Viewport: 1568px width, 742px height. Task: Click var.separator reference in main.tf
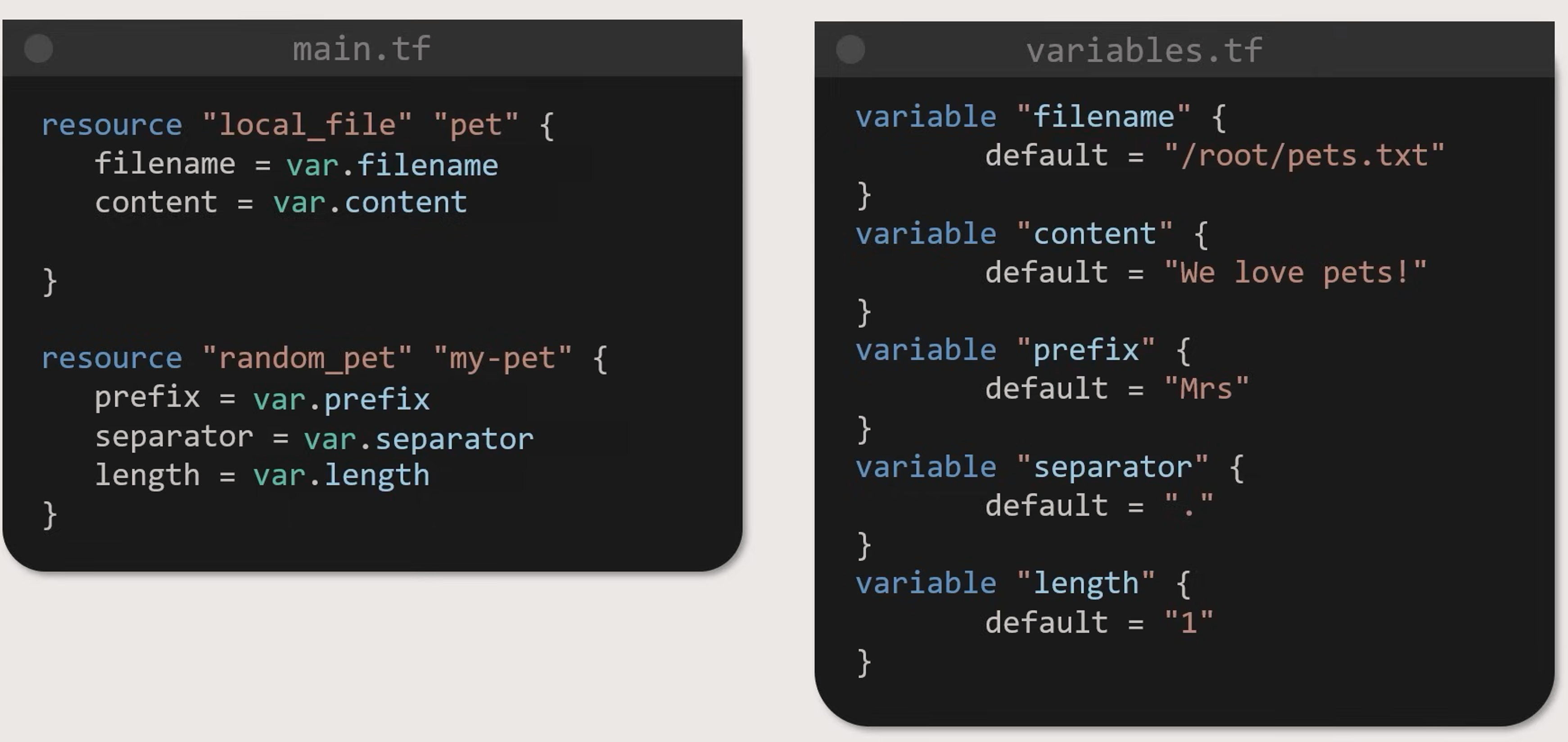point(418,439)
